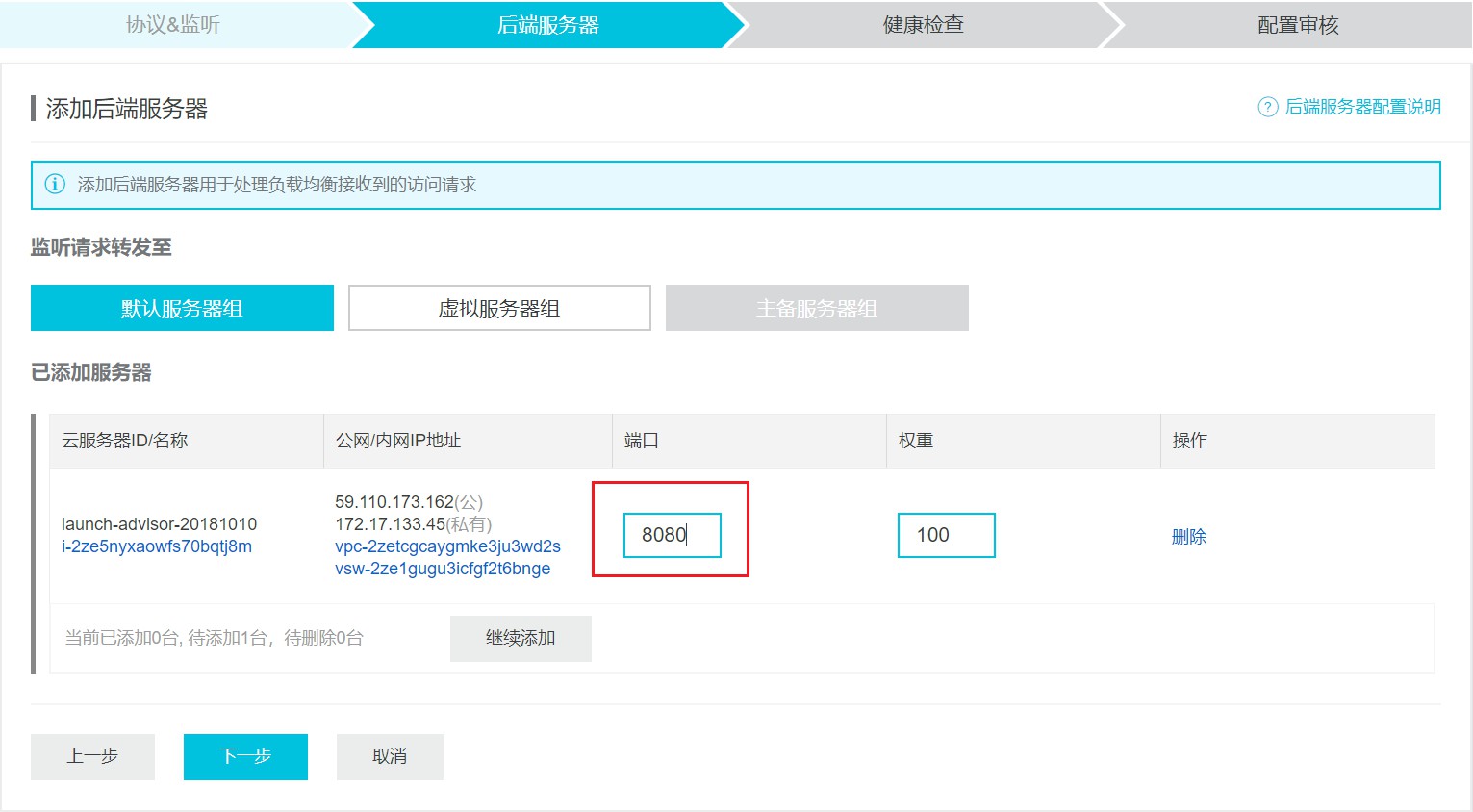Go back with the 上一步 button

tap(92, 756)
